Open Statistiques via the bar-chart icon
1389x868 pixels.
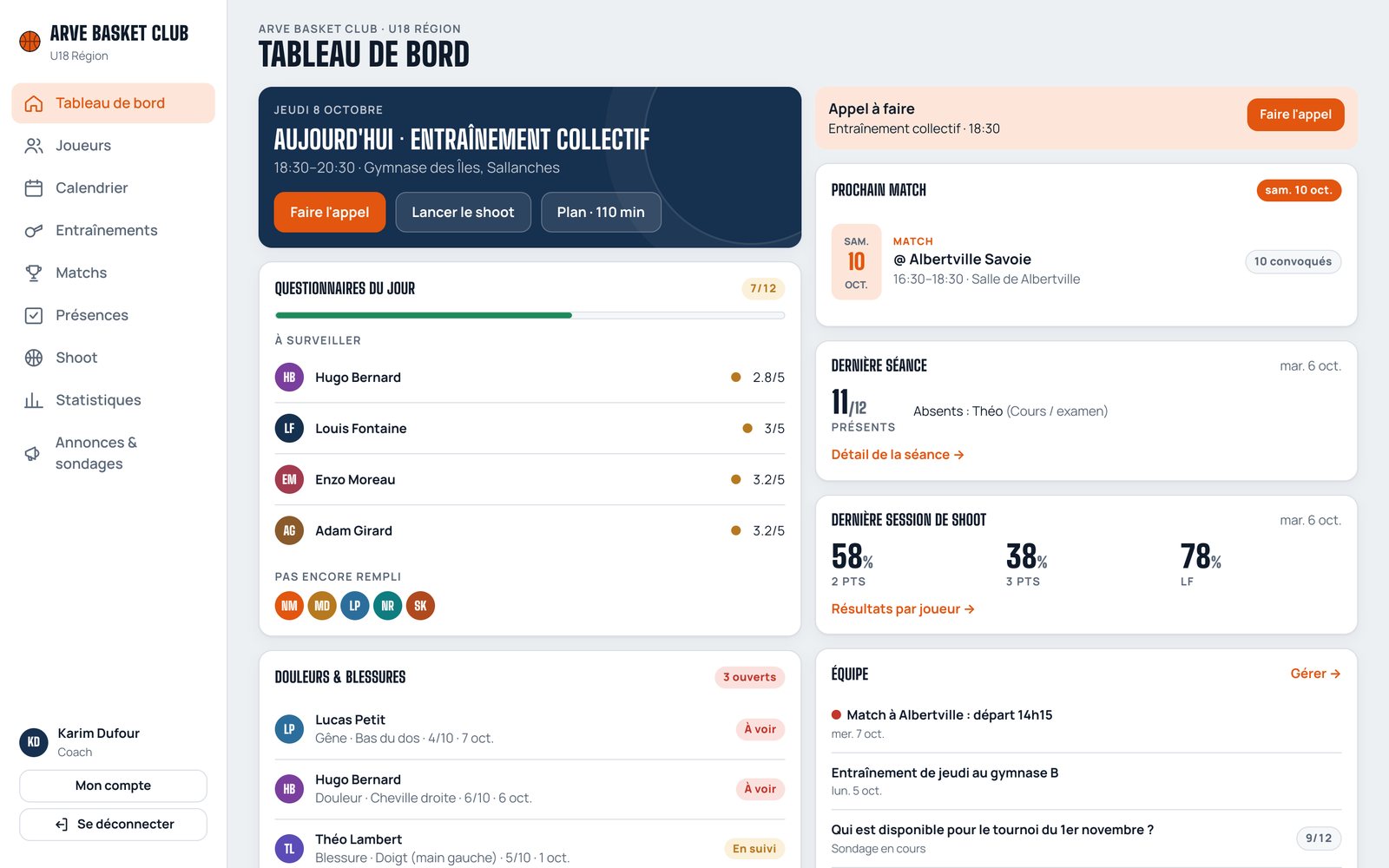tap(34, 401)
